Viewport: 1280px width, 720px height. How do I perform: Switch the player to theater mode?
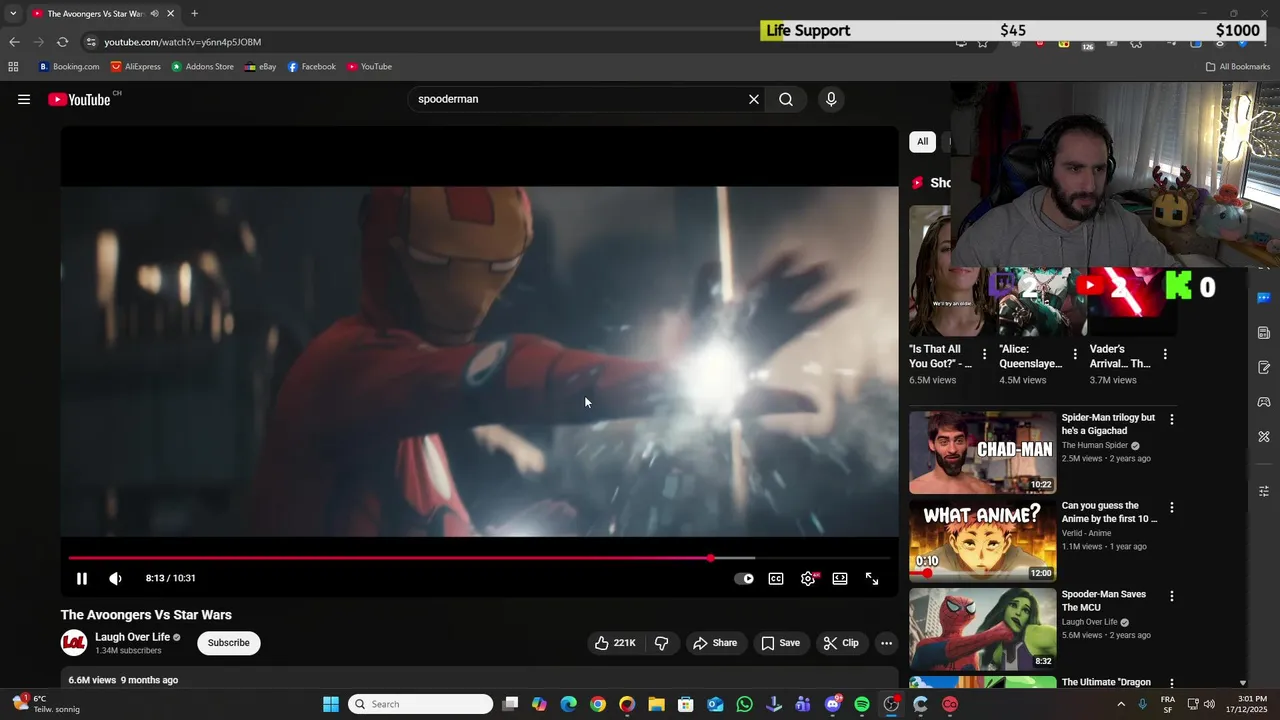click(x=840, y=578)
